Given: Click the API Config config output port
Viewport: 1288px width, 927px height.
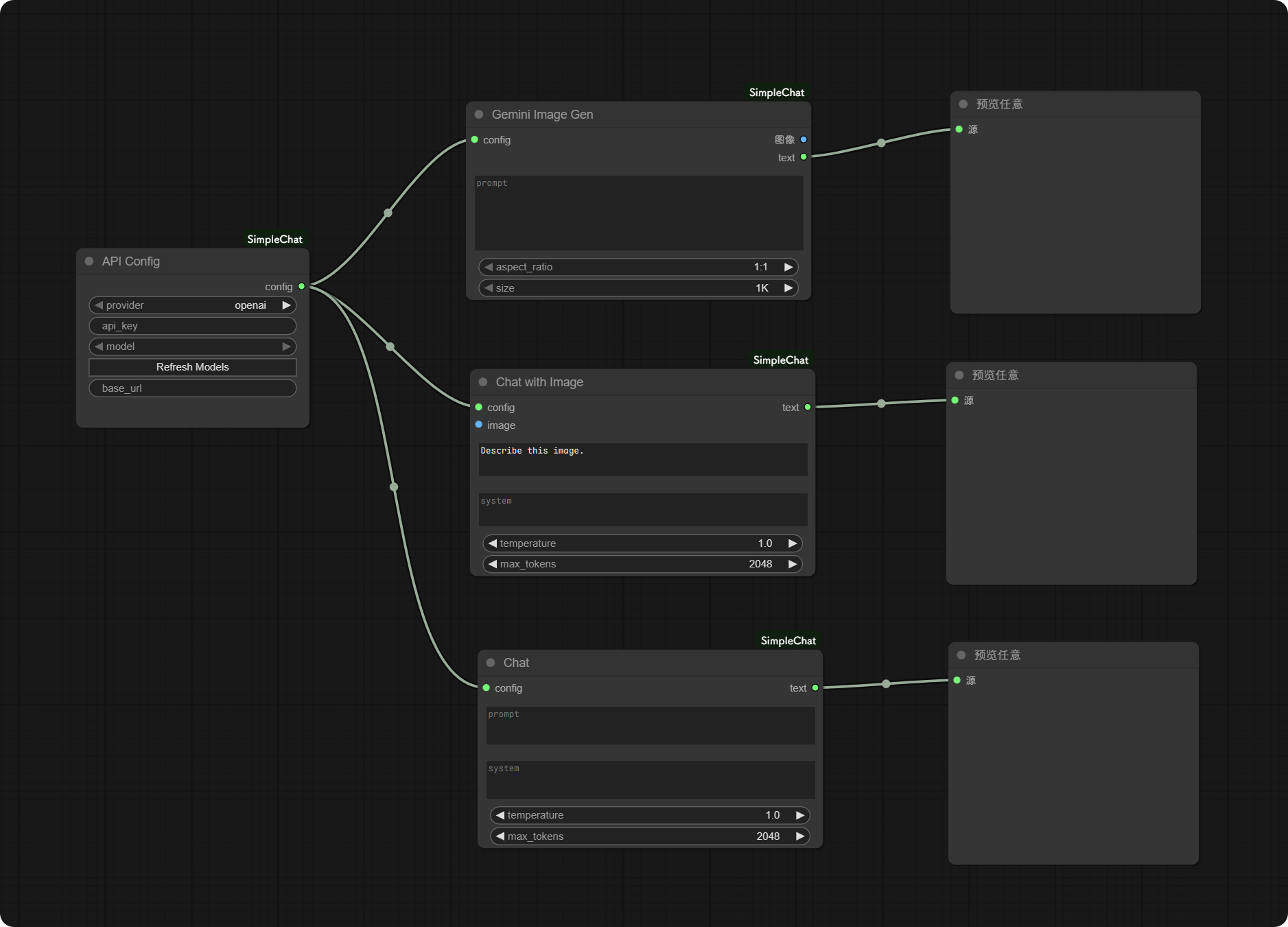Looking at the screenshot, I should click(x=301, y=287).
